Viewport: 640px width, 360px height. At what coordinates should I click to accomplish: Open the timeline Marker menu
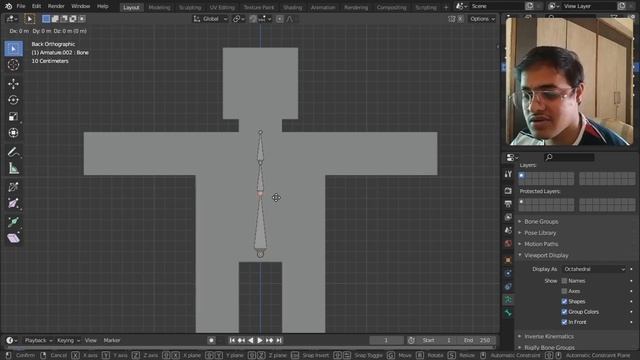pos(112,340)
